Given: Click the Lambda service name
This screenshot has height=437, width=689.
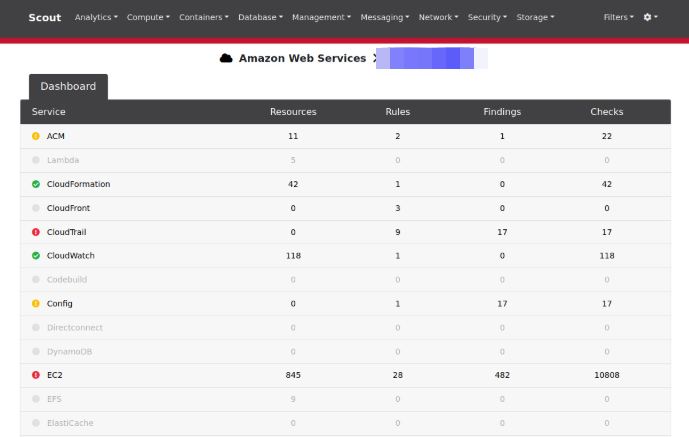Looking at the screenshot, I should (x=63, y=160).
